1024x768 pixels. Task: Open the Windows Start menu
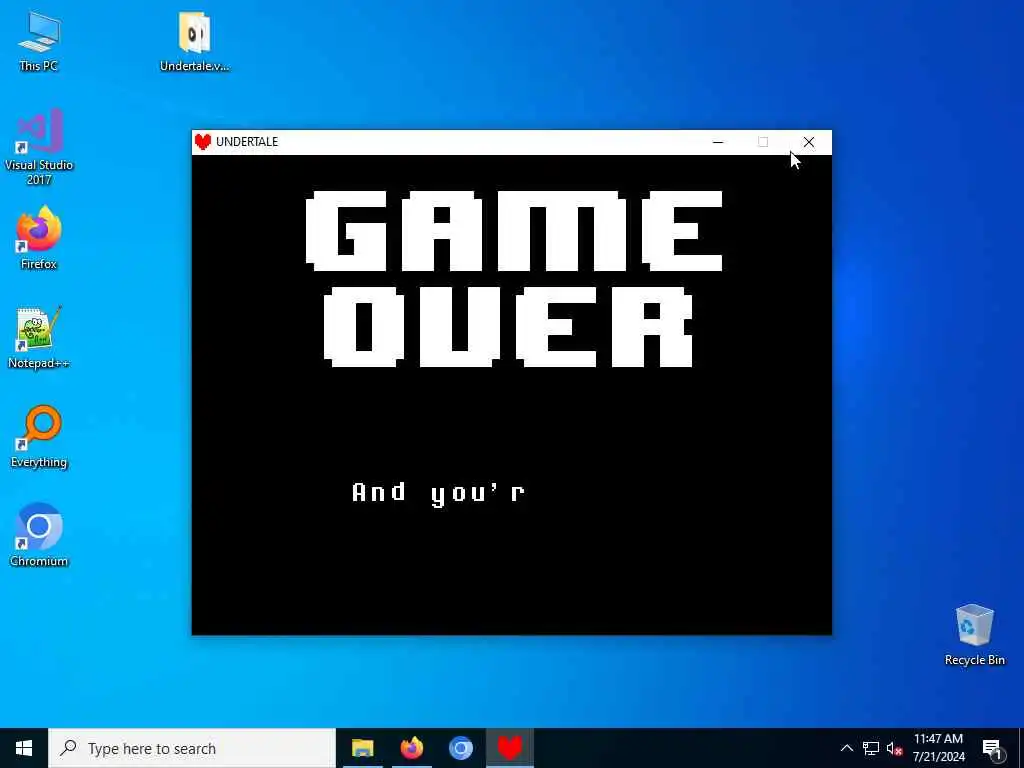(x=24, y=748)
